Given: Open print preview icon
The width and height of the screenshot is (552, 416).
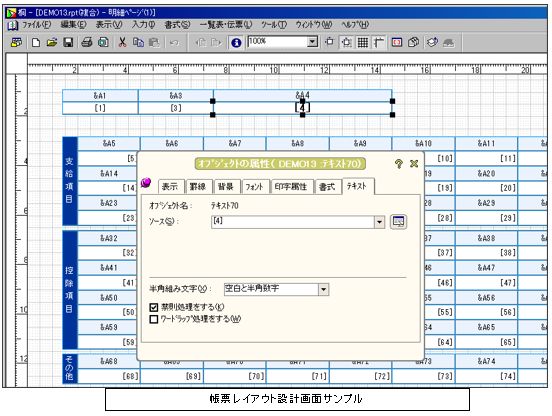Looking at the screenshot, I should click(103, 43).
